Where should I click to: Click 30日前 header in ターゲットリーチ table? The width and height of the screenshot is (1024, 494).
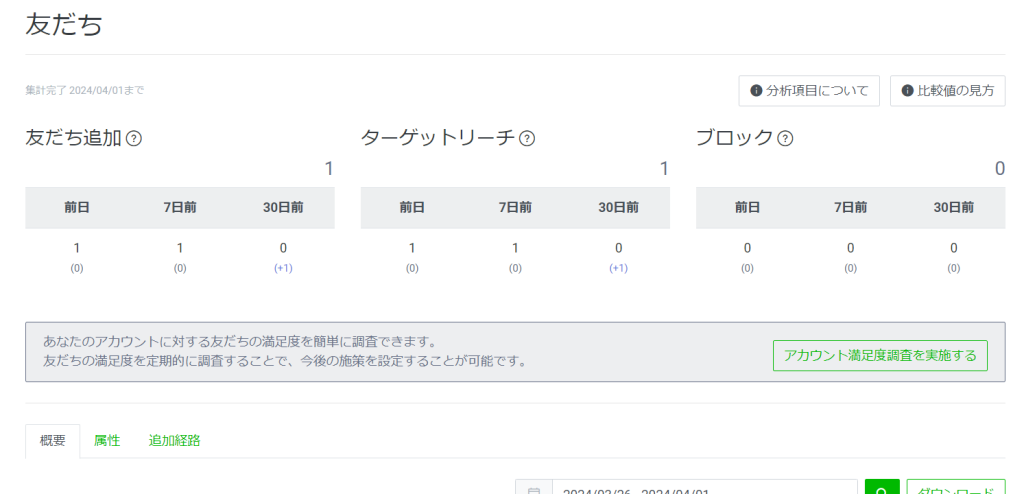(x=618, y=208)
